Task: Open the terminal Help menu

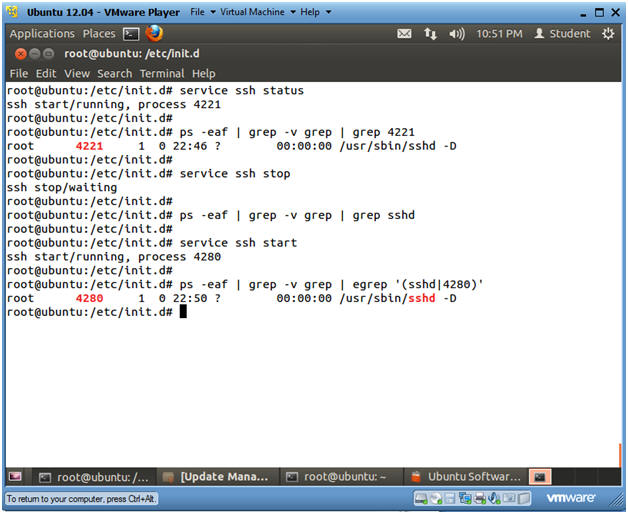Action: 203,74
